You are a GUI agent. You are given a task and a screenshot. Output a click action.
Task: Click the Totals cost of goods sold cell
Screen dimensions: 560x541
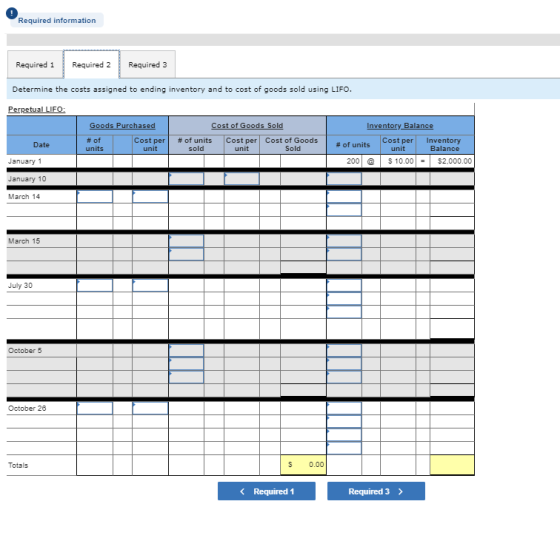click(x=303, y=465)
